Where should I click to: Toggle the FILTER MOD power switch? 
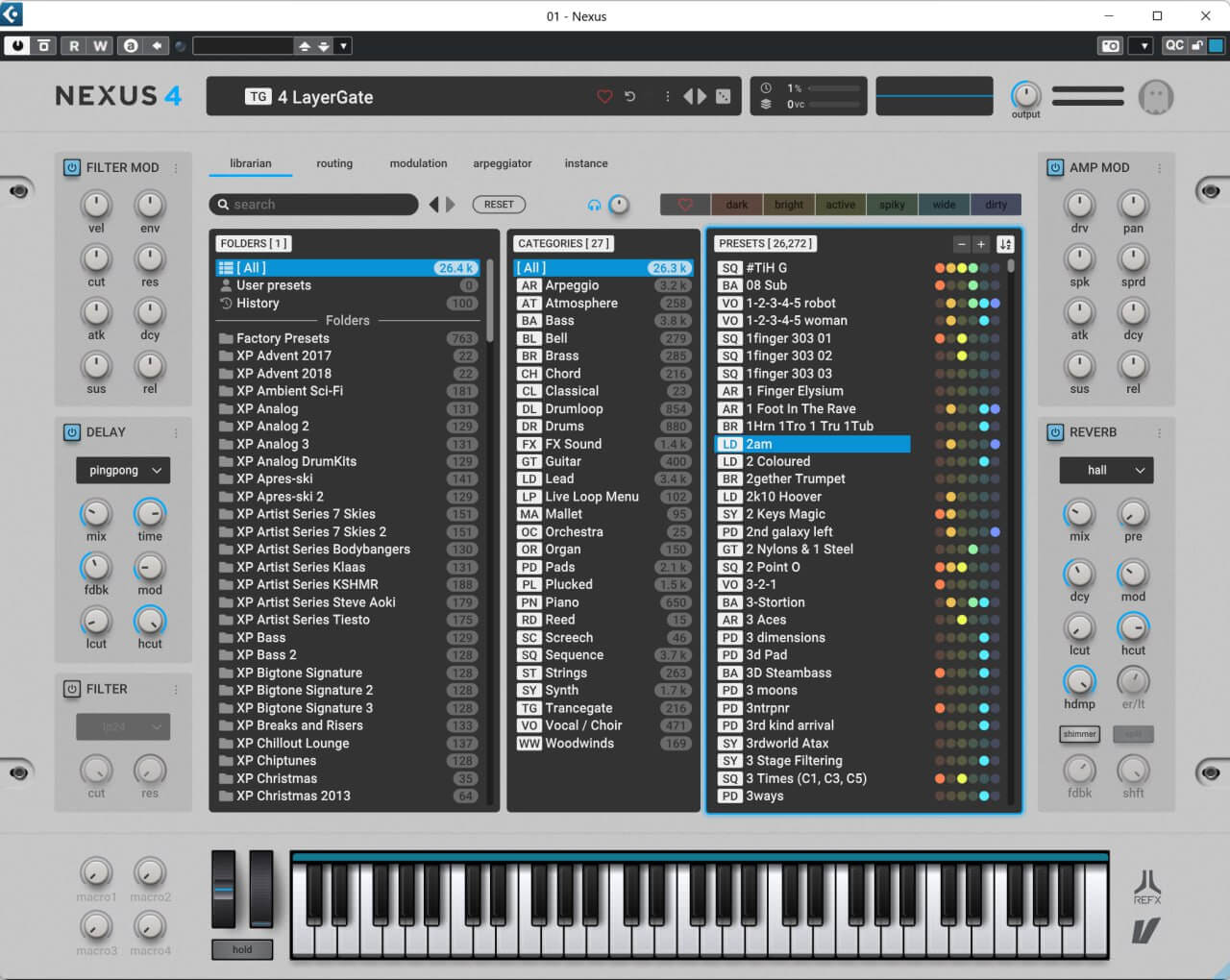(x=72, y=167)
